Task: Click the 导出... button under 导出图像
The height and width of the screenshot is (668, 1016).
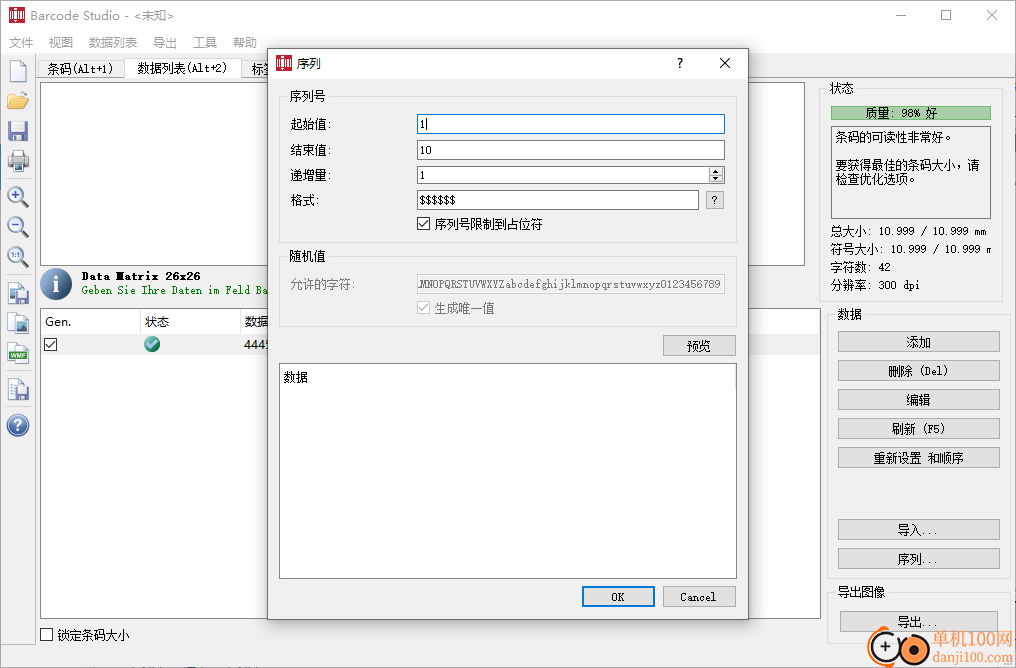Action: point(918,621)
